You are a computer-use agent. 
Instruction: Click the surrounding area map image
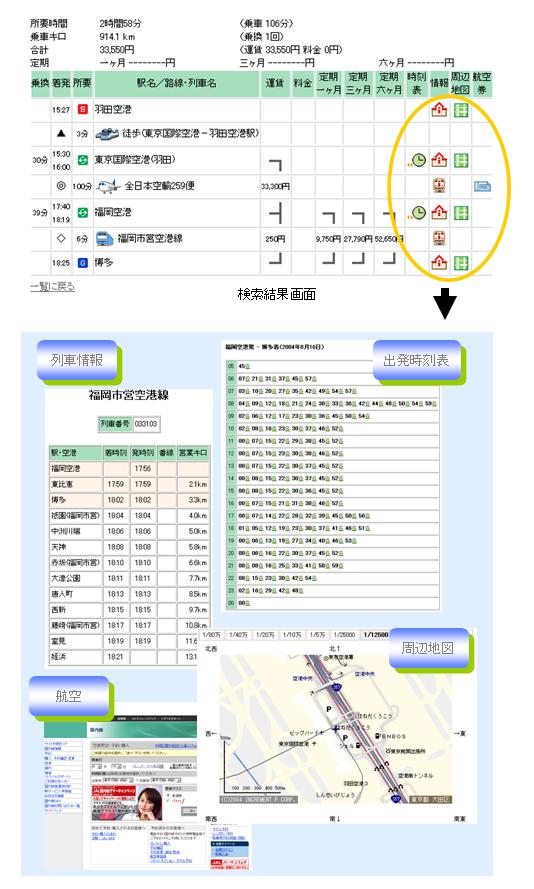pos(336,730)
